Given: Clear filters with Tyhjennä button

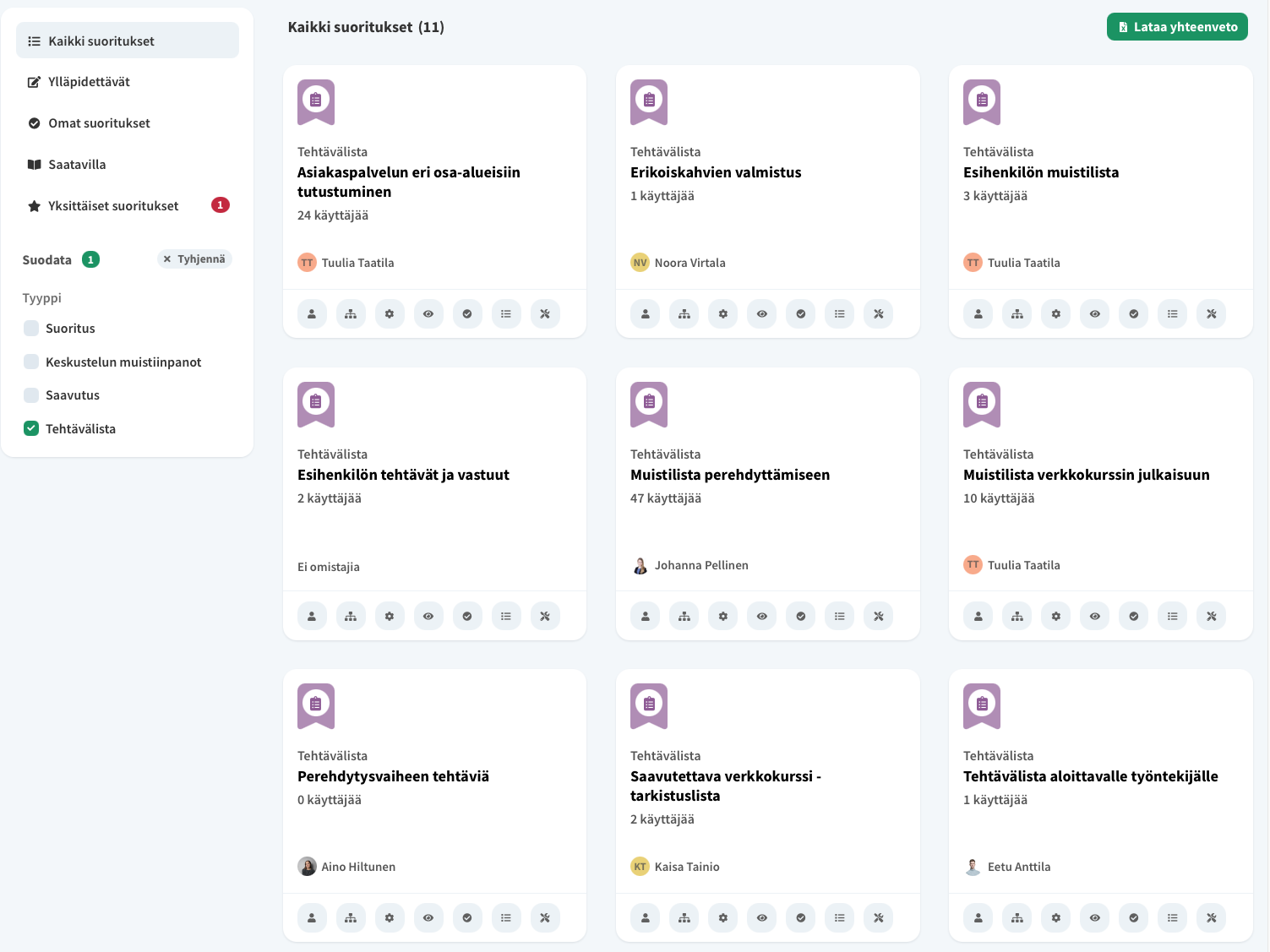Looking at the screenshot, I should [x=194, y=259].
